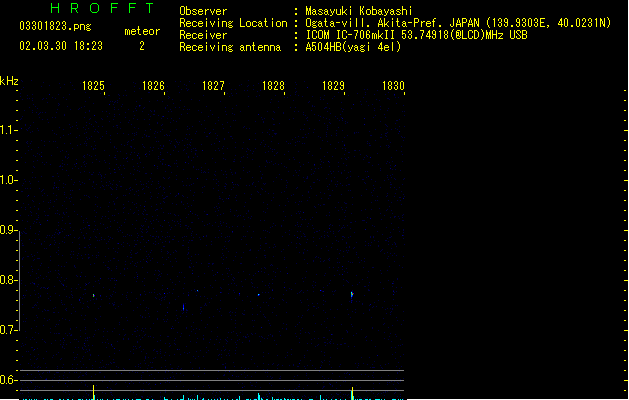
Task: Click the Receiver label
Action: (x=203, y=35)
